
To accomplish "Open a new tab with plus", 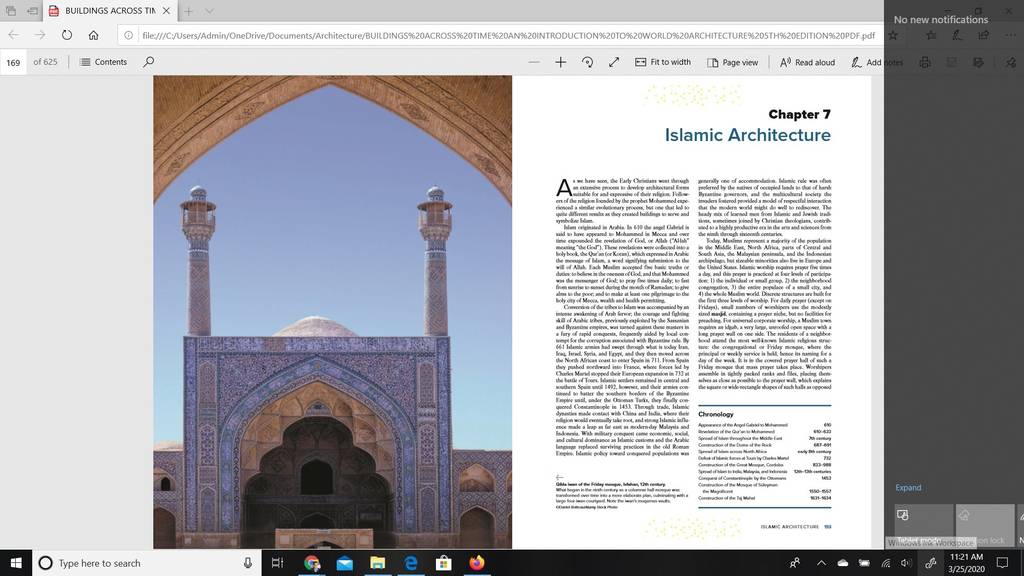I will pos(188,11).
